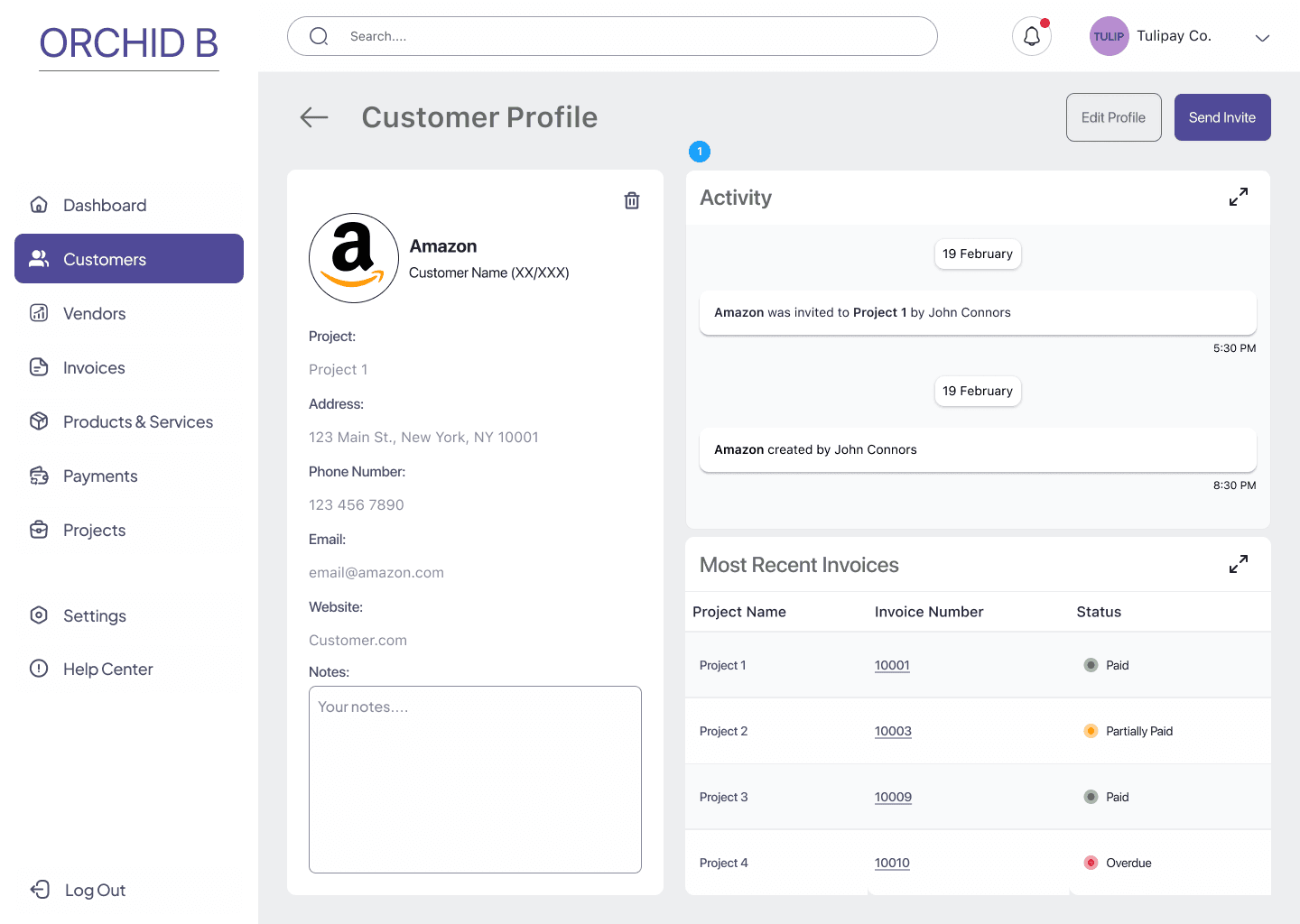Click the Paid status for Project 3
The width and height of the screenshot is (1300, 924).
tap(1107, 797)
